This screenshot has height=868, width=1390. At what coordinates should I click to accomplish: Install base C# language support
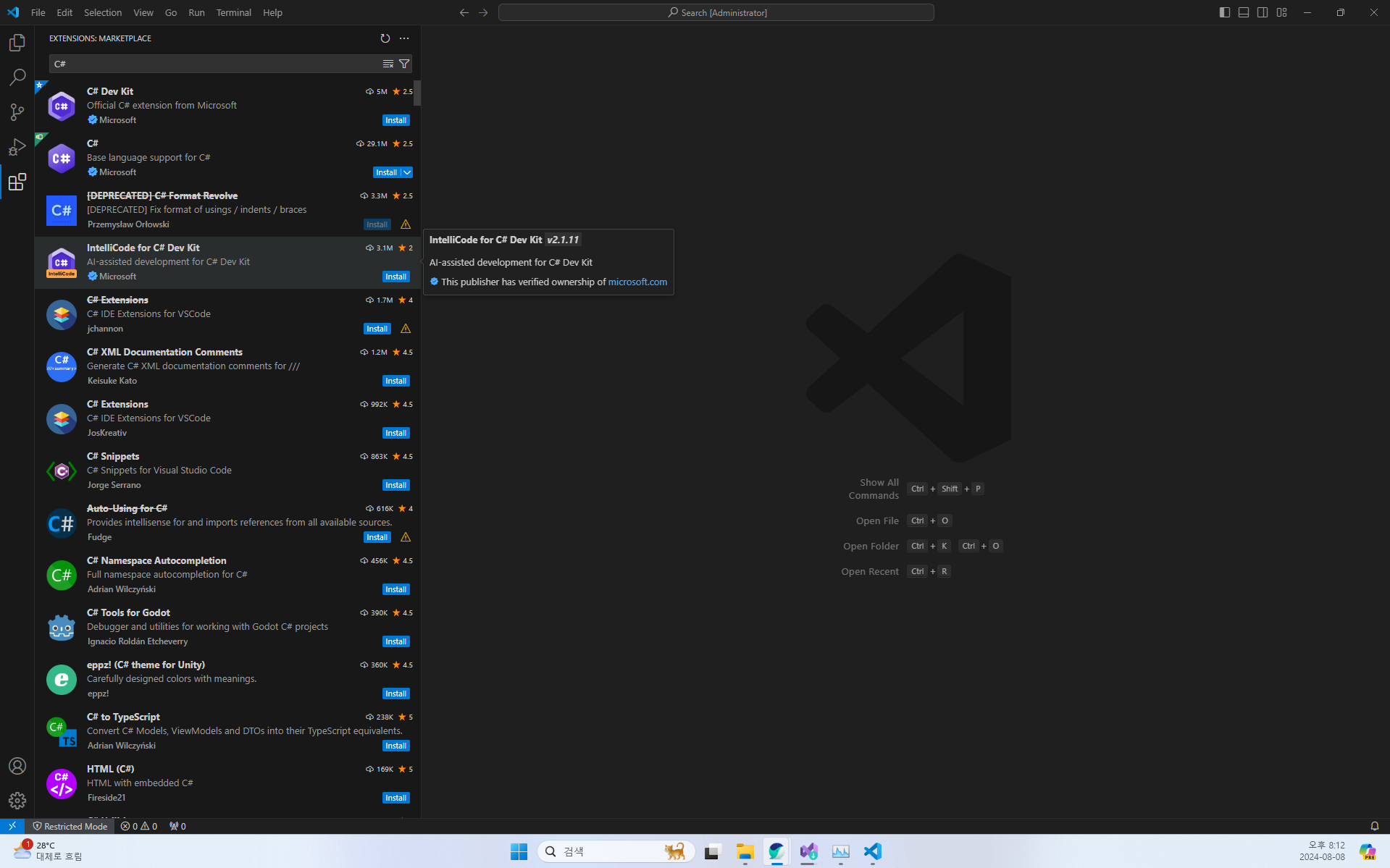tap(386, 172)
